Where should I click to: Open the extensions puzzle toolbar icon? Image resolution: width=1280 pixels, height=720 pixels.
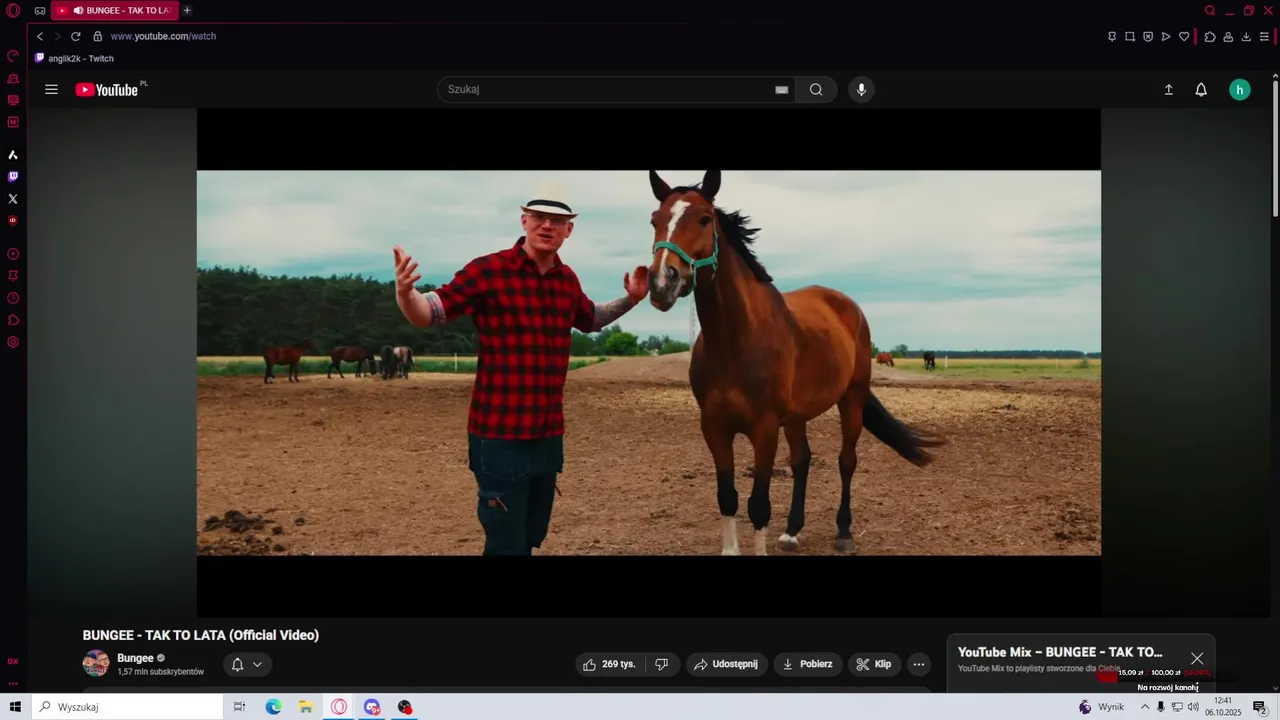[1210, 36]
